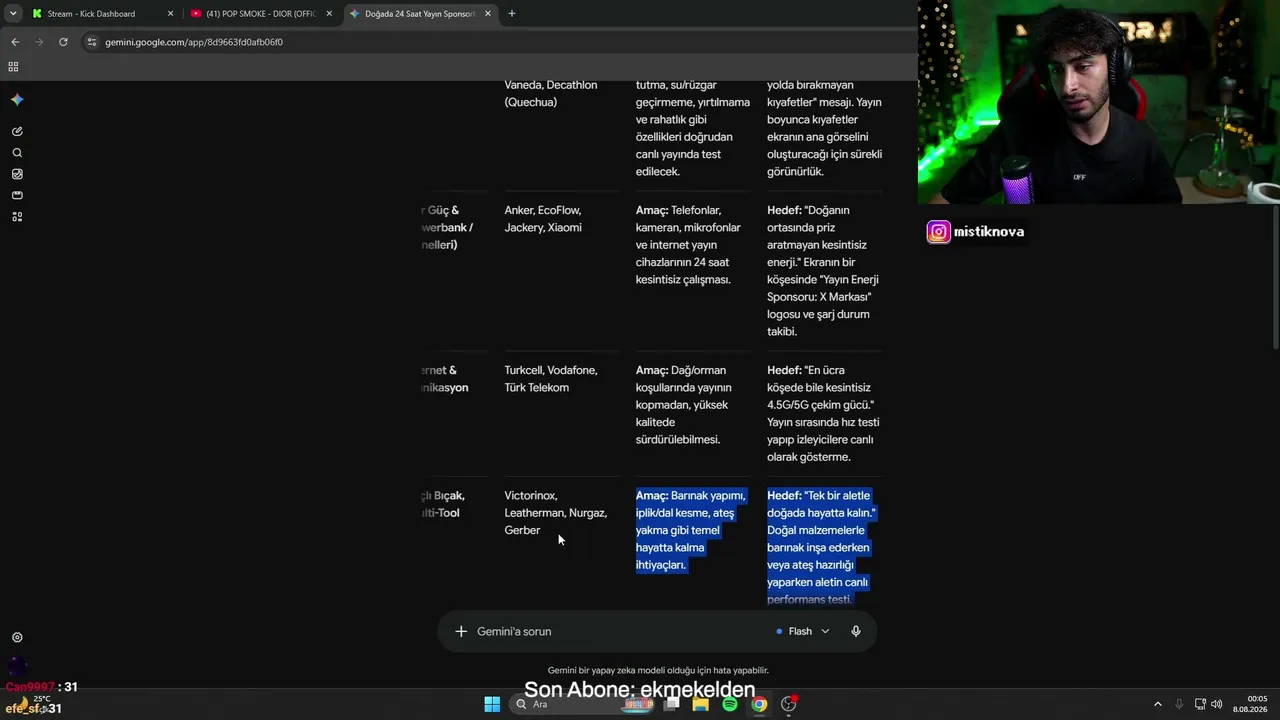Open Chrome from the taskbar
This screenshot has height=720, width=1280.
(x=759, y=704)
